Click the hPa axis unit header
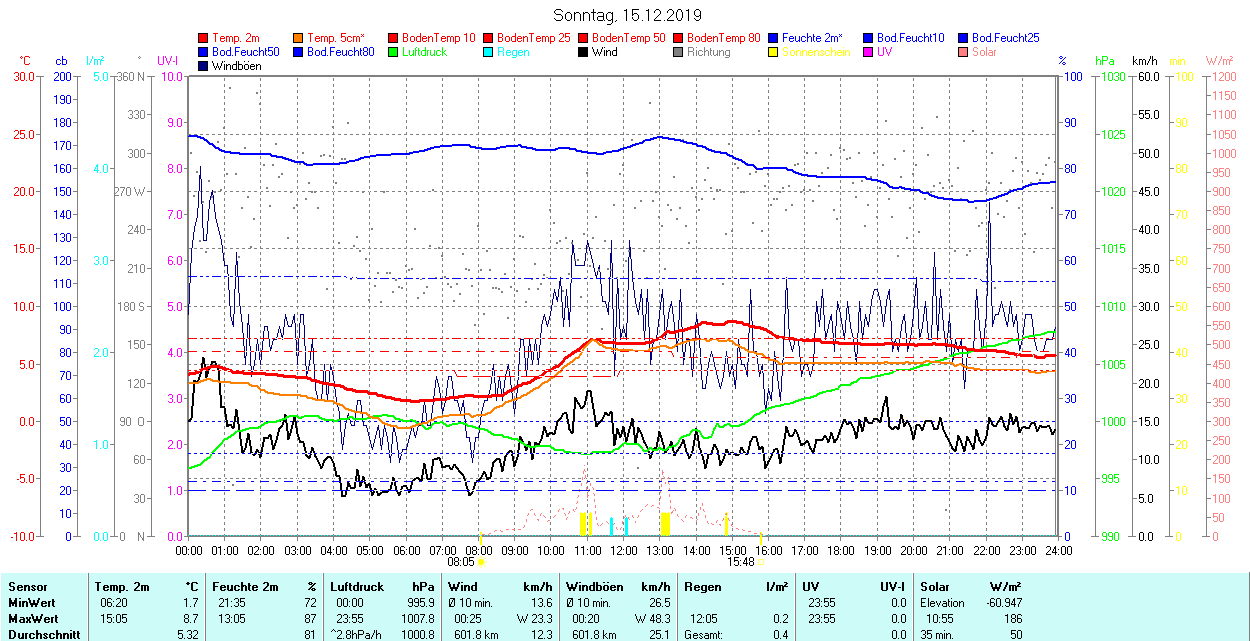This screenshot has width=1250, height=641. [x=1105, y=61]
